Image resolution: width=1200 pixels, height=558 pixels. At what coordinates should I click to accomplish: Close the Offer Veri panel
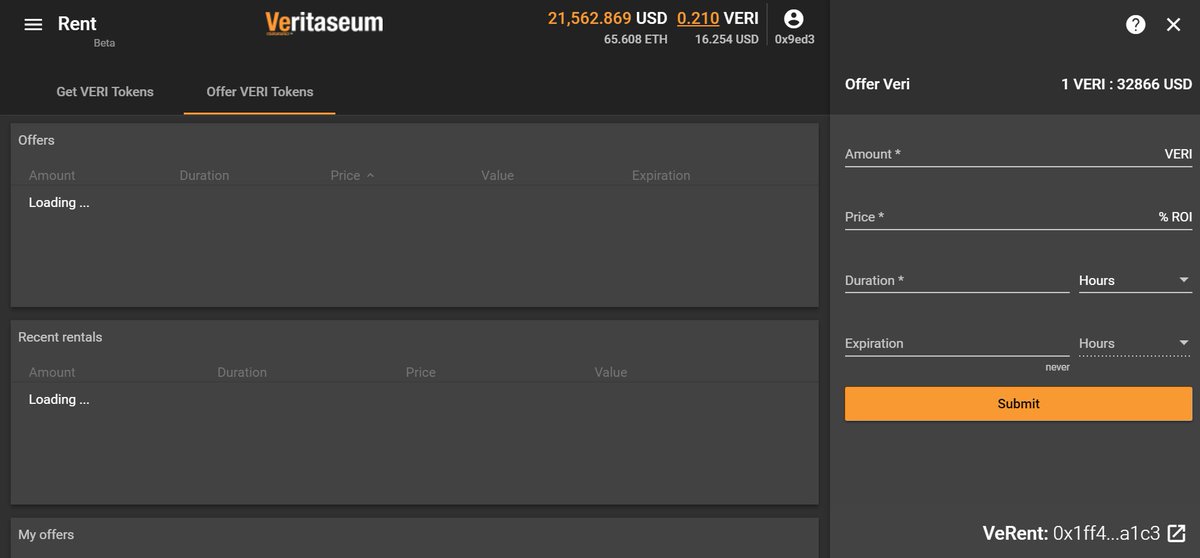point(1174,25)
